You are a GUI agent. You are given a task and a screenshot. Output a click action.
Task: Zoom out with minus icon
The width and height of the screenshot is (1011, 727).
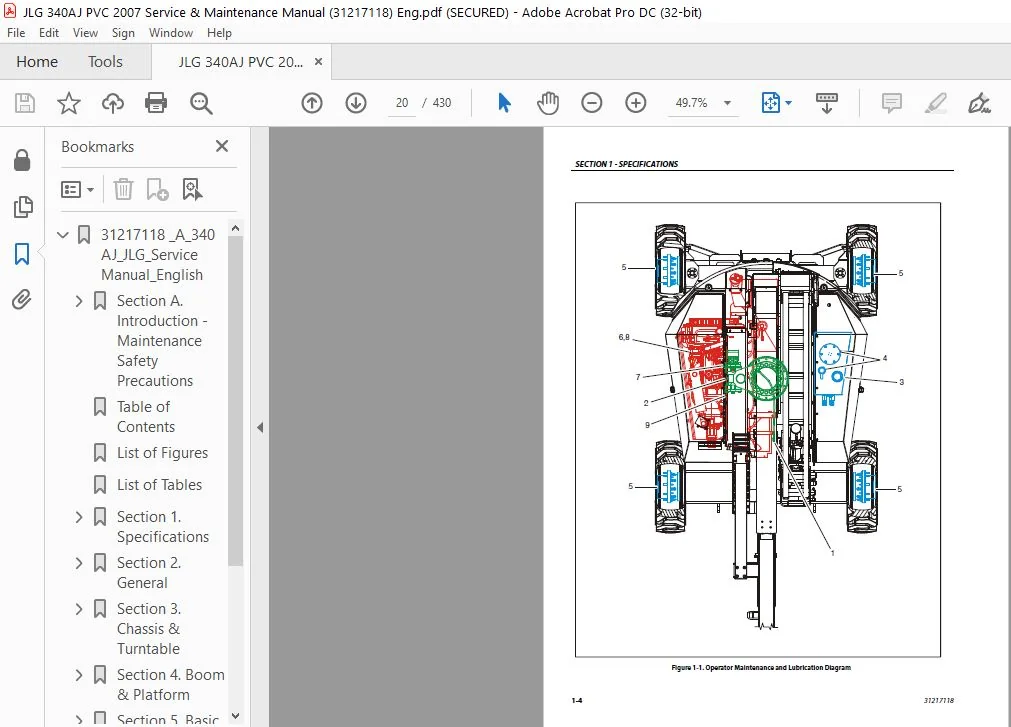tap(591, 103)
